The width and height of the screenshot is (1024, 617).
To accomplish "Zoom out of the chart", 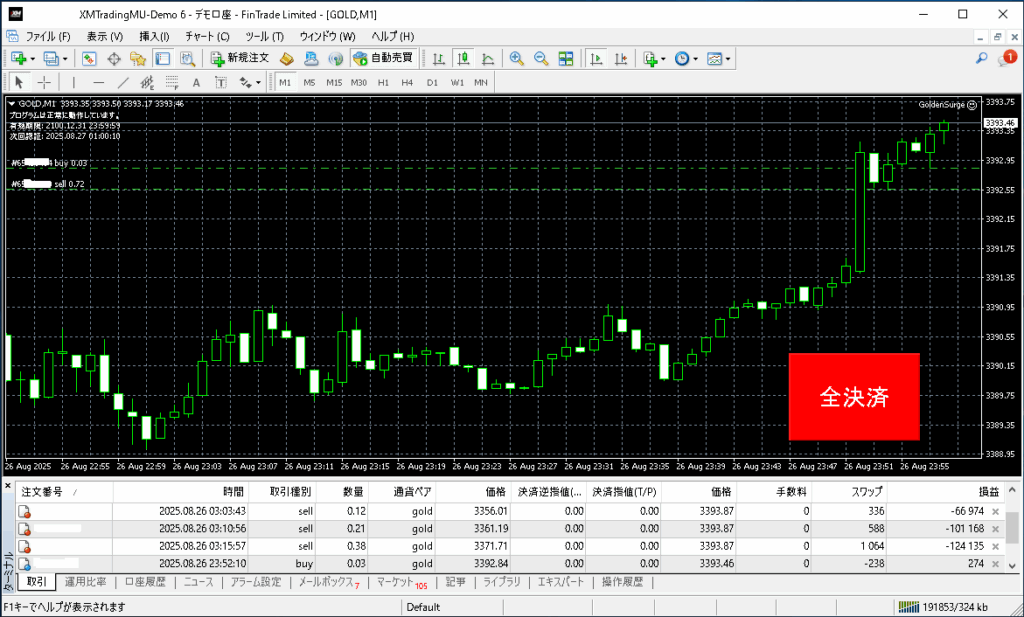I will click(x=541, y=59).
